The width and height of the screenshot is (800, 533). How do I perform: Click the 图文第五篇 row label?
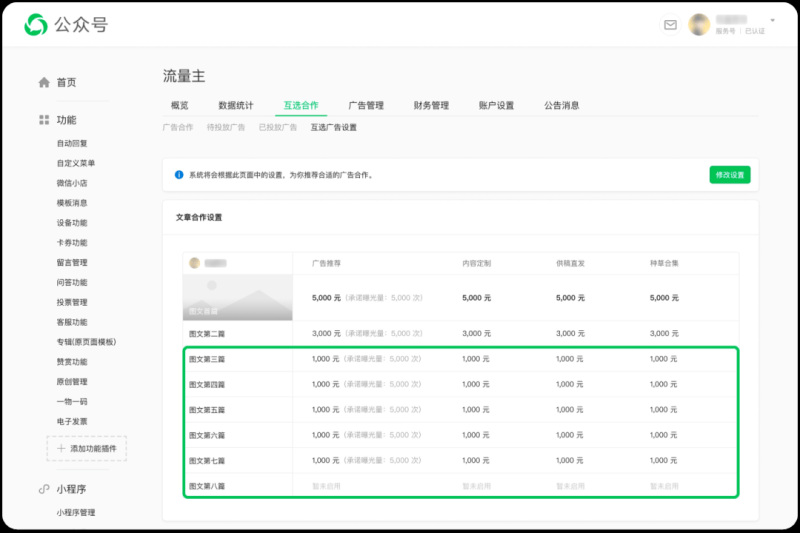click(207, 410)
